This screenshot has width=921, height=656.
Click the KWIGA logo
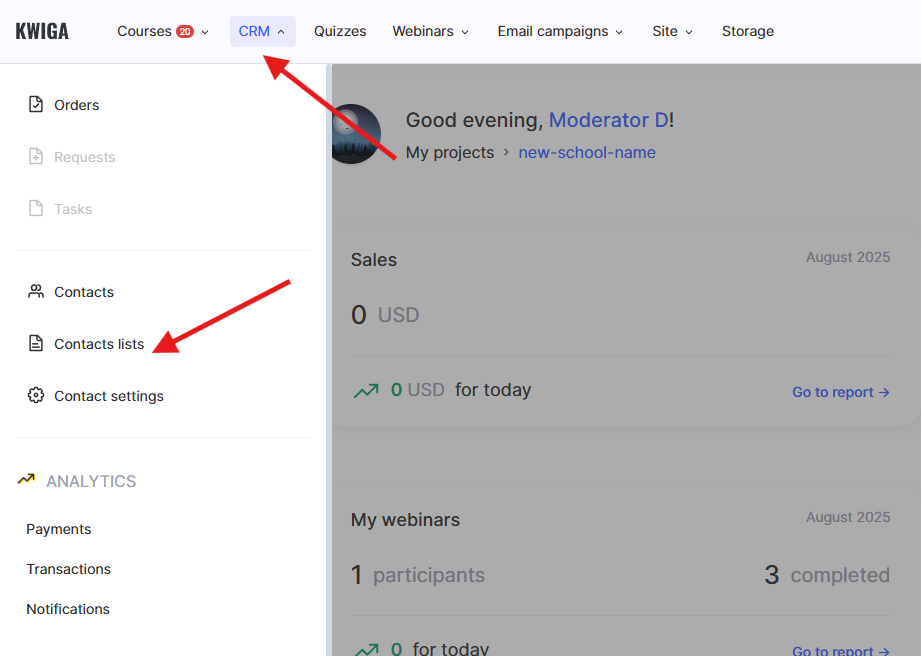pos(42,31)
